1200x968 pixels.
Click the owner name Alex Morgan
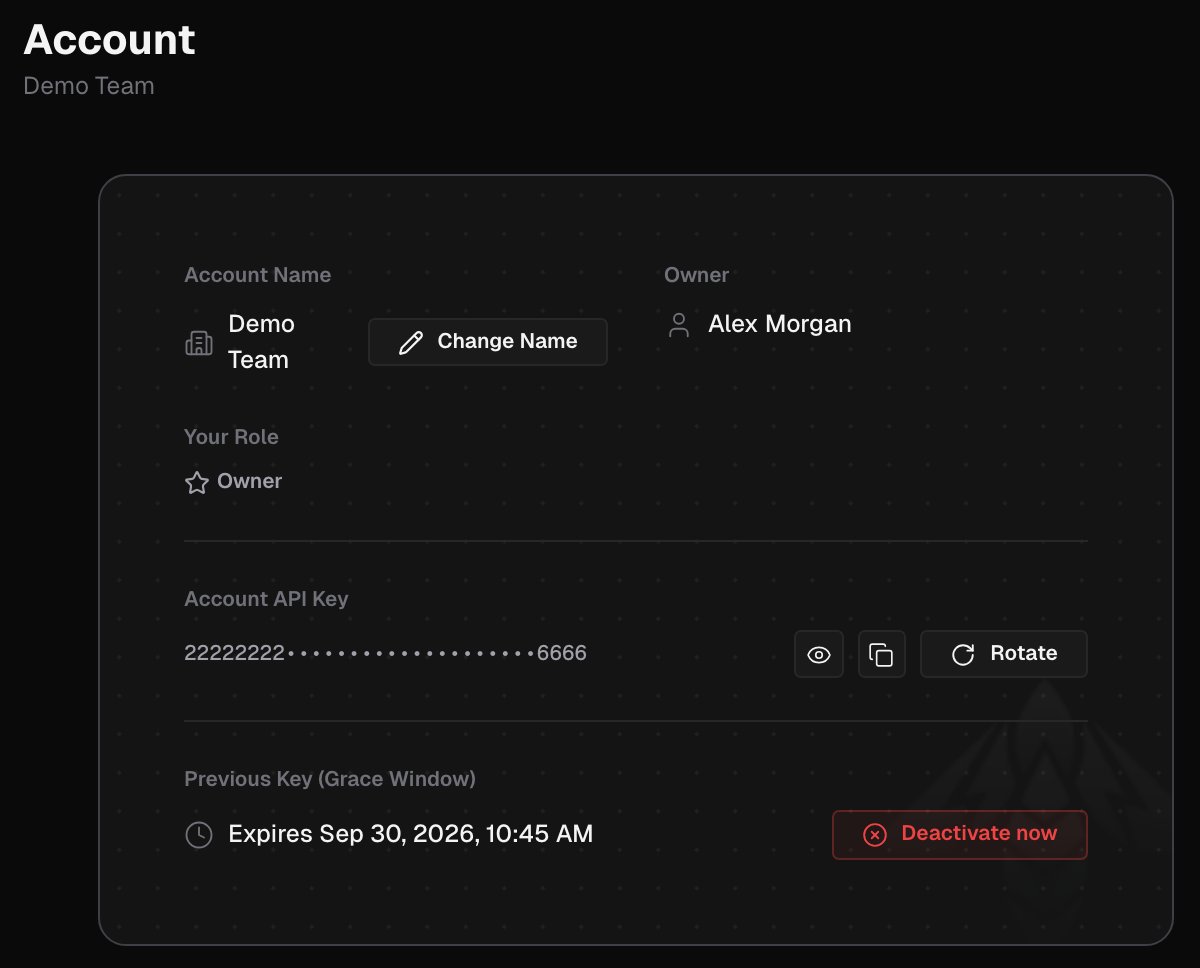pos(780,324)
